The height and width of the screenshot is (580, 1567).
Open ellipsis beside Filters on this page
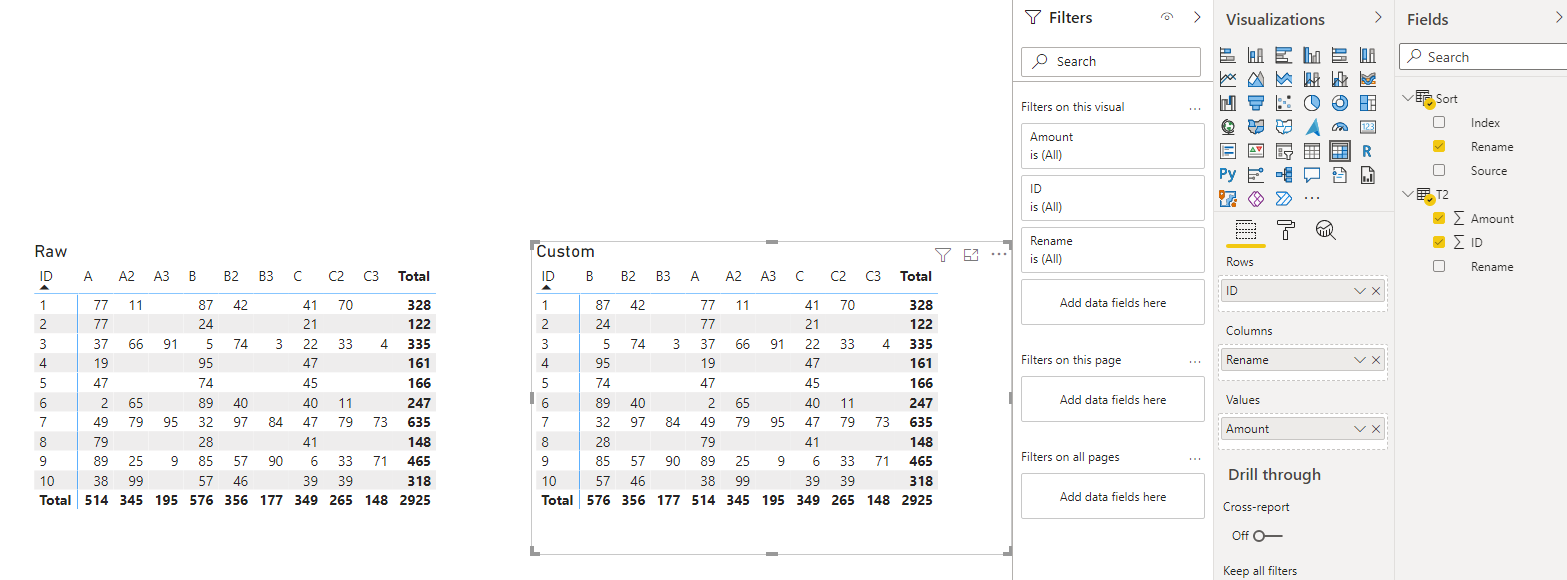tap(1194, 360)
